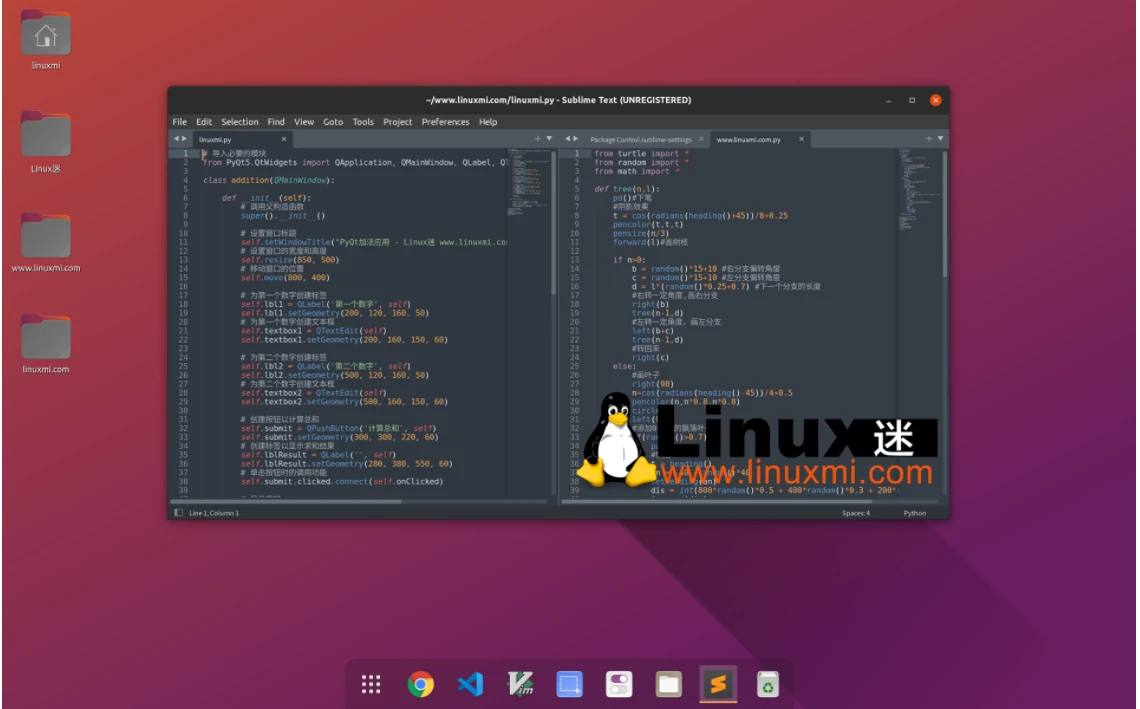Switch to the Package Control.sublime-settings tab
The width and height of the screenshot is (1140, 709).
(x=642, y=138)
